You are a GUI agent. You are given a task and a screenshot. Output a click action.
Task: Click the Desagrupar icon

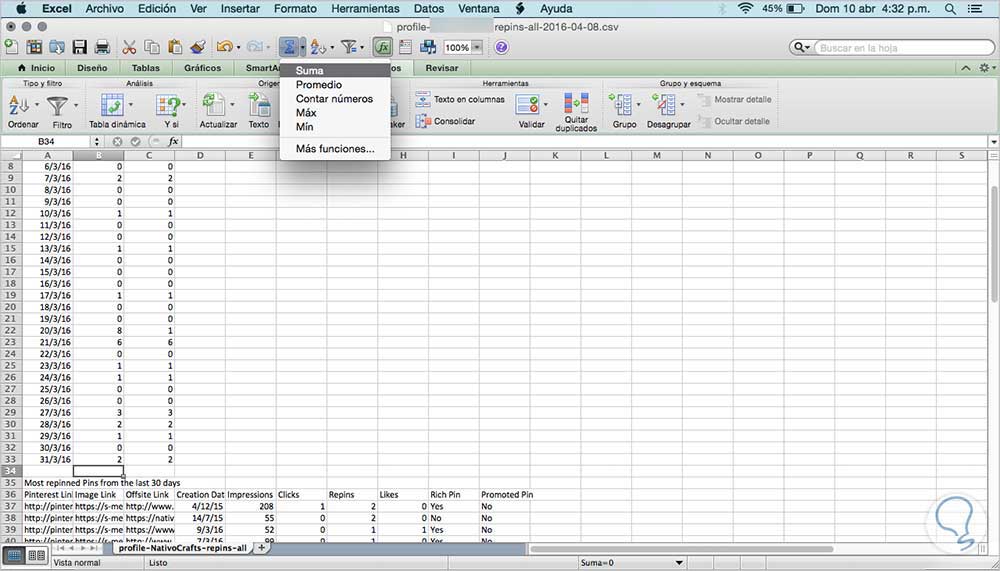coord(663,105)
